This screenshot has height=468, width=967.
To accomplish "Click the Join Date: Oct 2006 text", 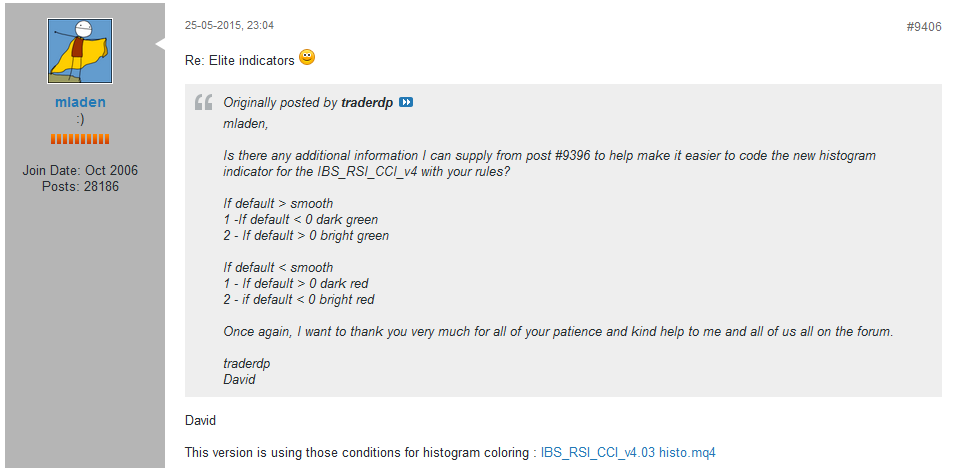I will [80, 171].
